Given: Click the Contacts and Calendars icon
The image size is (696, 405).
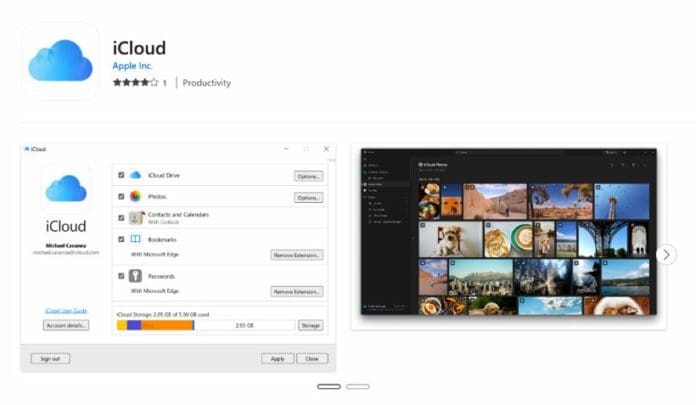Looking at the screenshot, I should coord(135,218).
